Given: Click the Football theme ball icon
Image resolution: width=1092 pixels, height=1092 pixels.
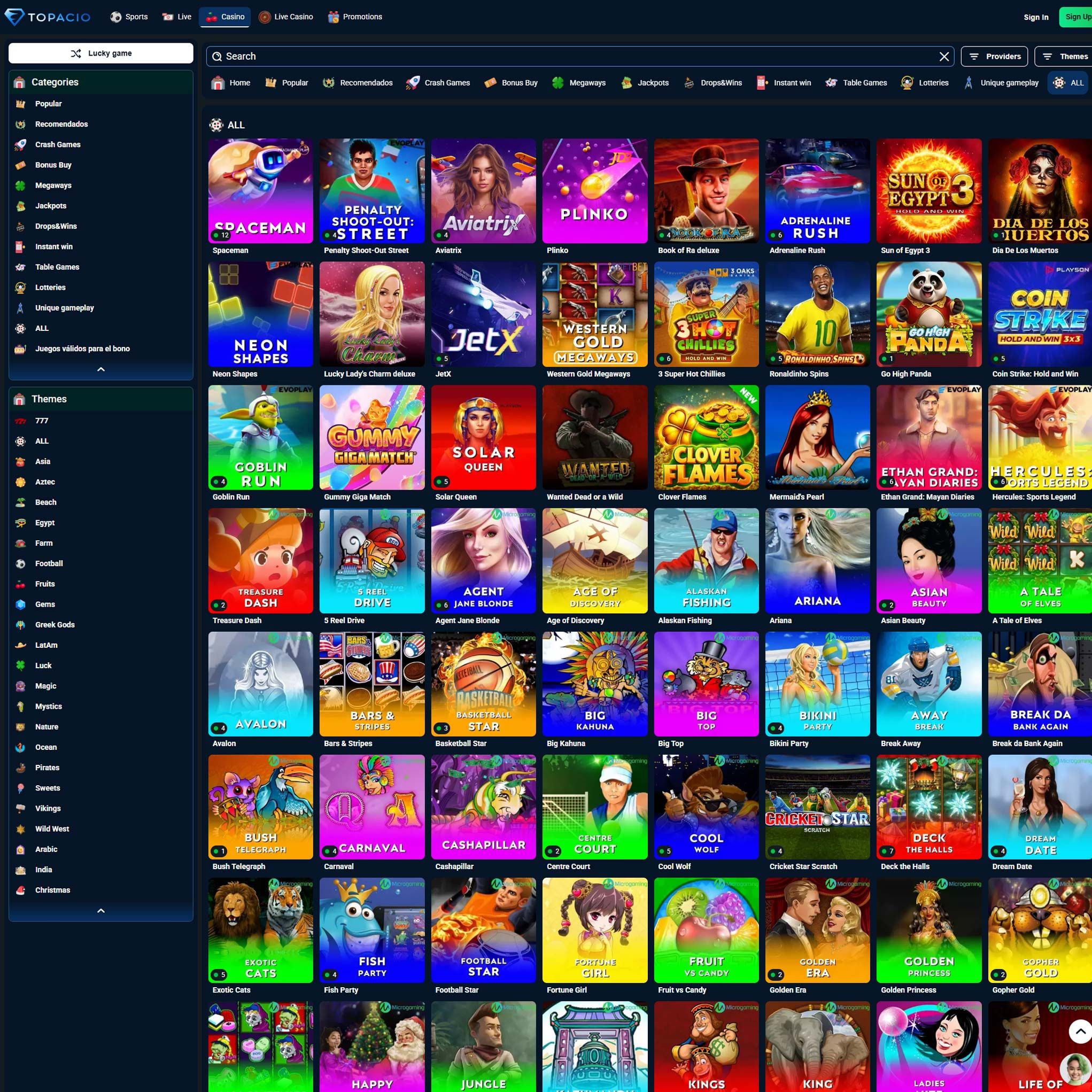Looking at the screenshot, I should pyautogui.click(x=20, y=563).
